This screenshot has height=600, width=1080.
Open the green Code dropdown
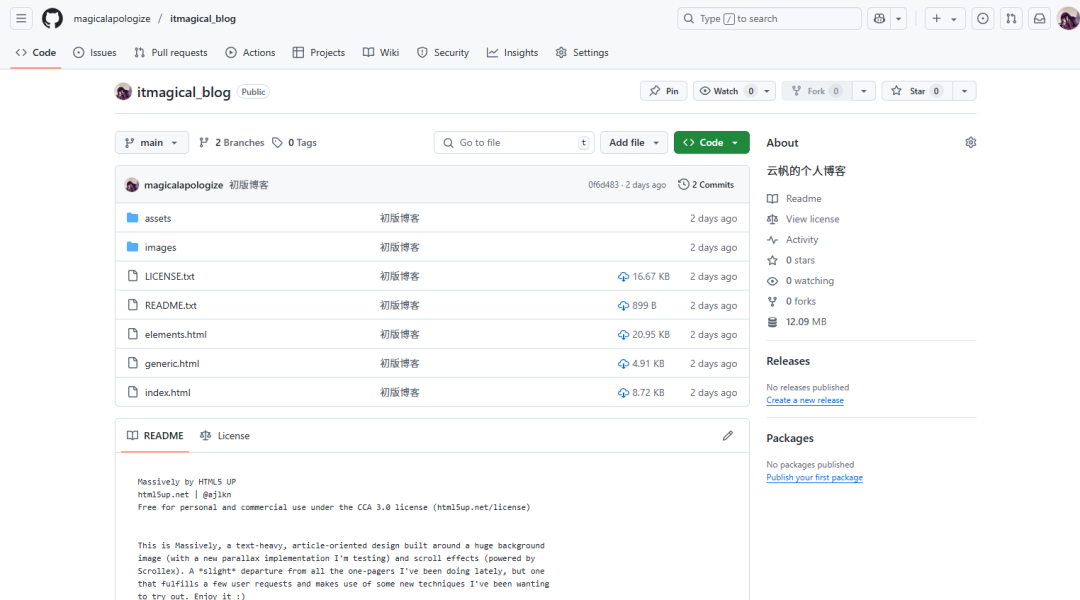coord(711,142)
